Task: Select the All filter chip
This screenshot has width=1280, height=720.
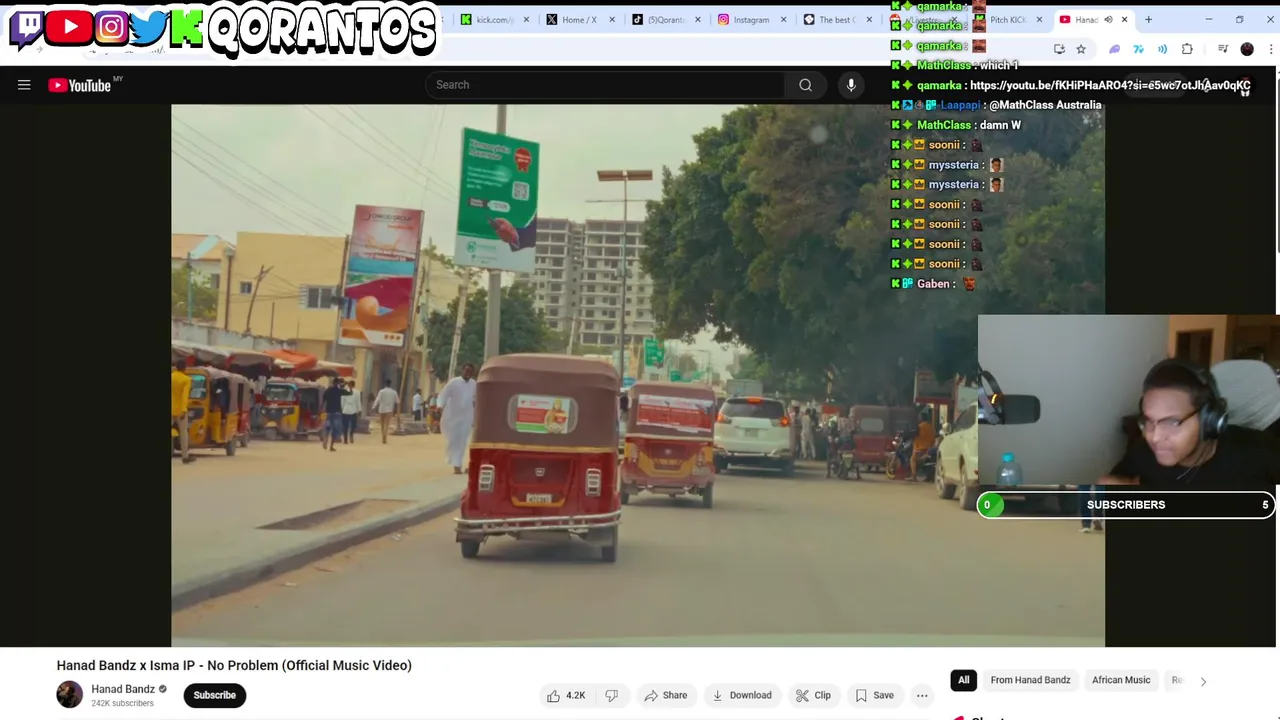Action: click(x=963, y=680)
